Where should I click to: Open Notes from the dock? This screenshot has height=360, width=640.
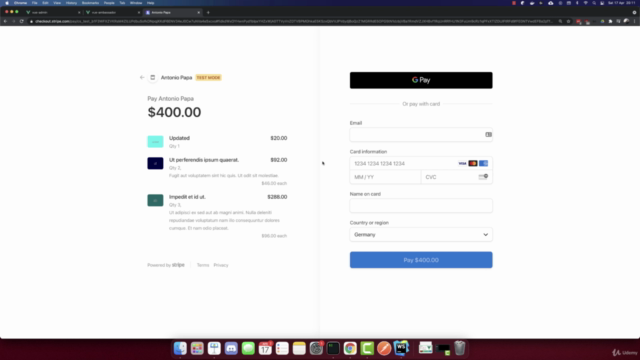click(x=299, y=348)
